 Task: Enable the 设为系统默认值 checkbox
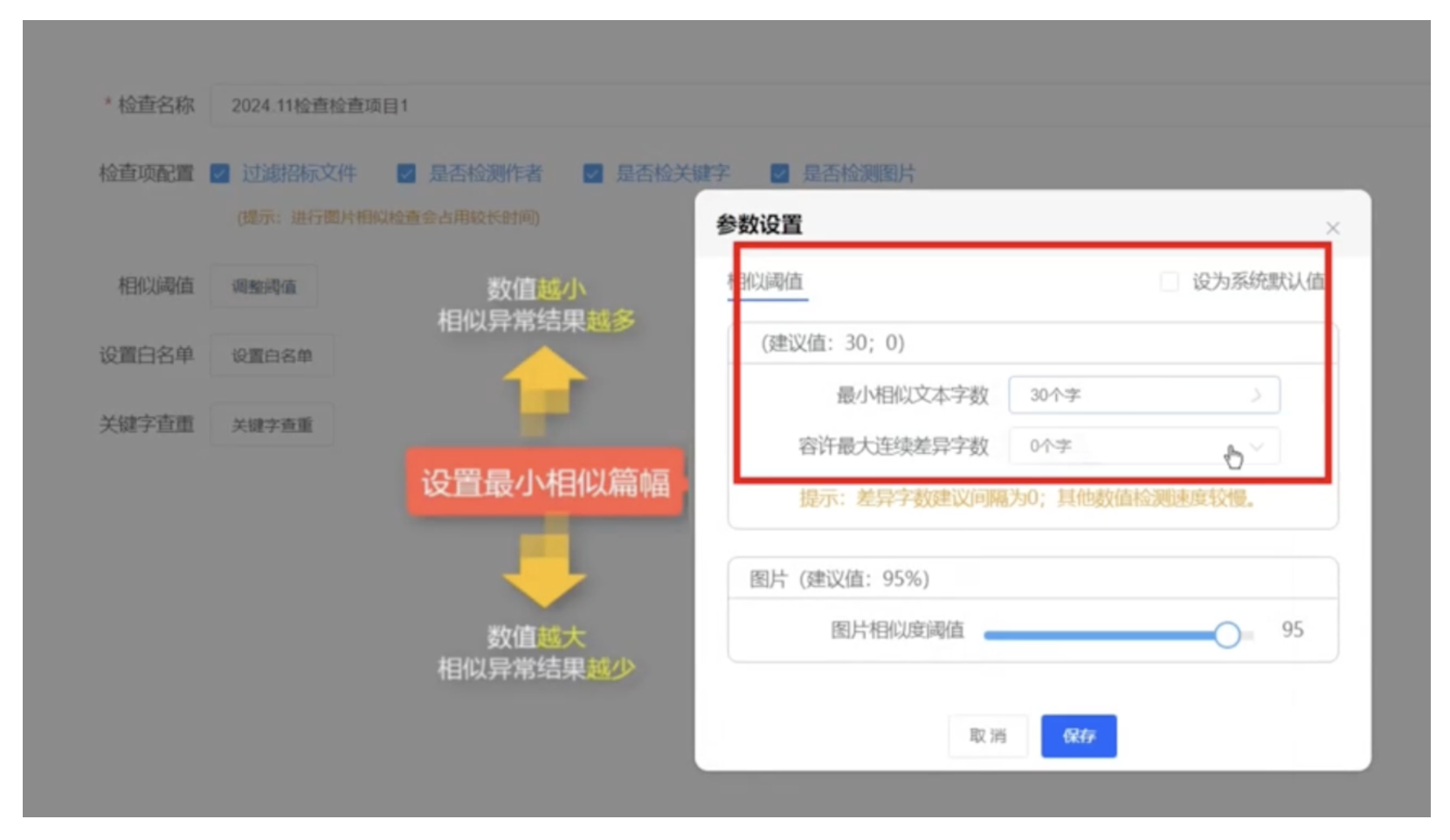(1169, 281)
